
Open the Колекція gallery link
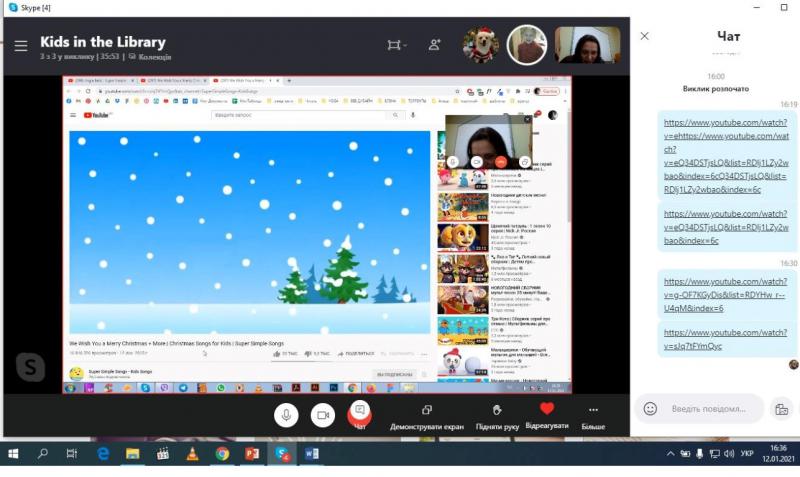point(150,57)
